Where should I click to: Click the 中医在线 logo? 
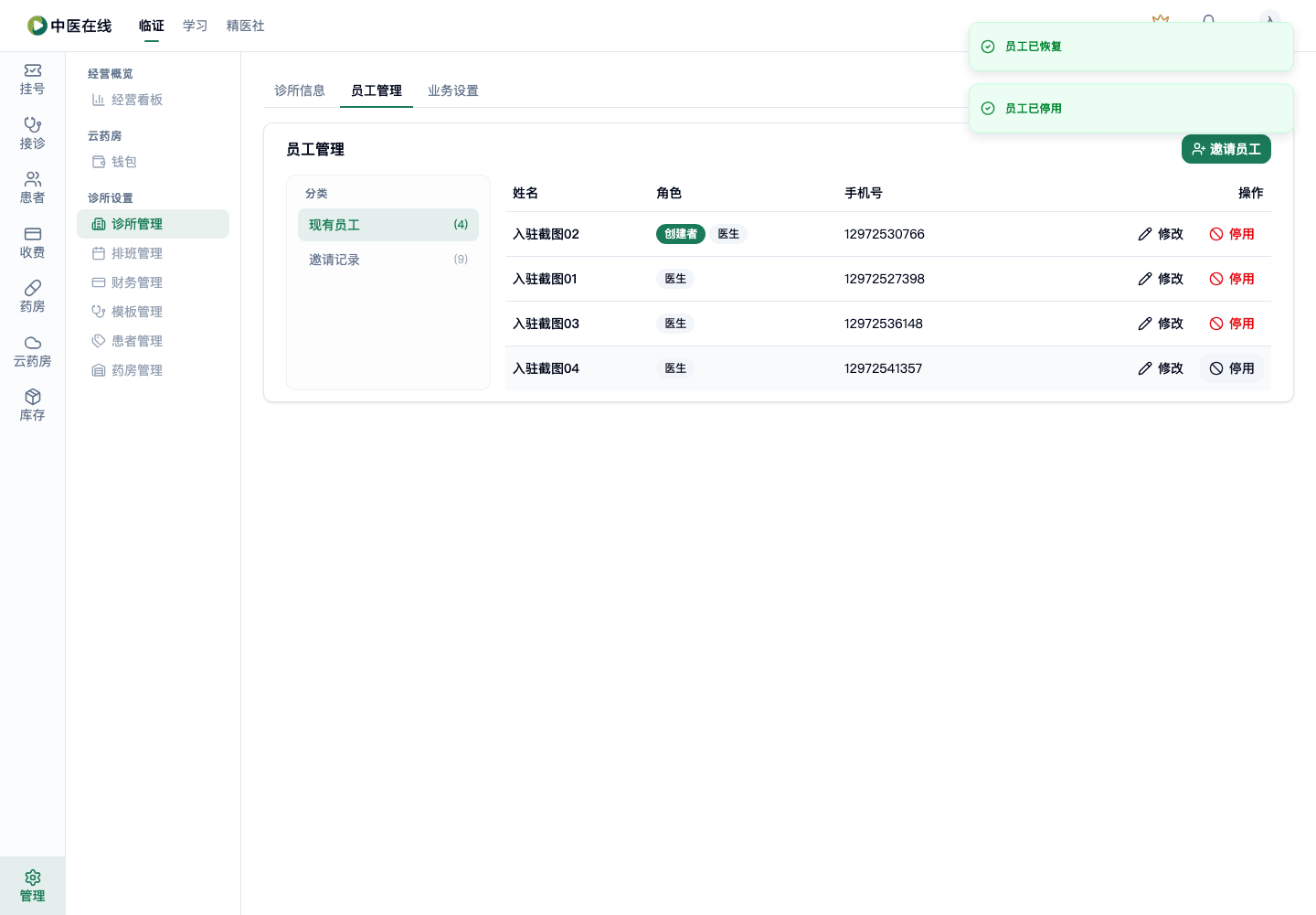69,26
